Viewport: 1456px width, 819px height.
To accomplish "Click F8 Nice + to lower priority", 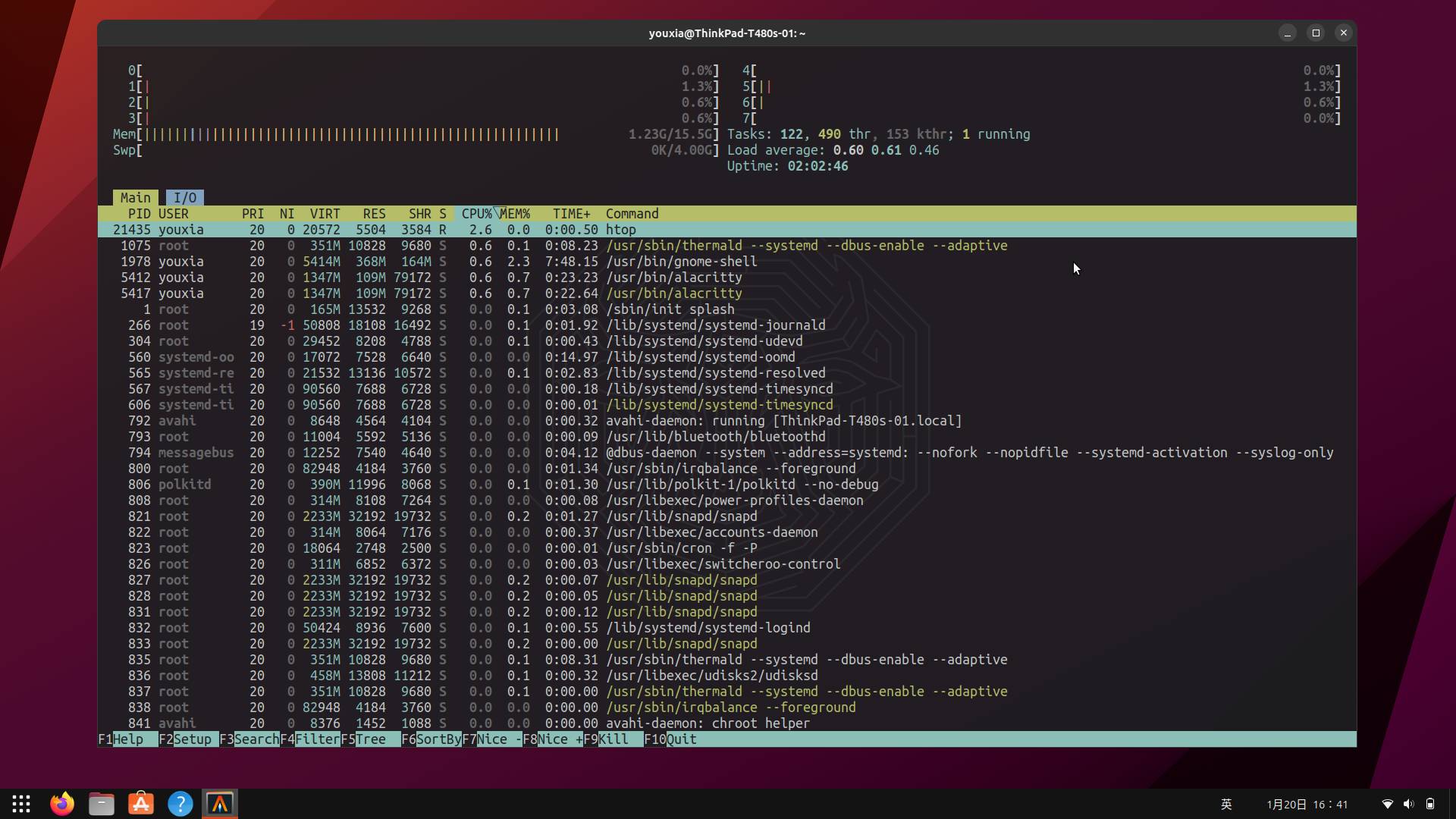I will 553,739.
